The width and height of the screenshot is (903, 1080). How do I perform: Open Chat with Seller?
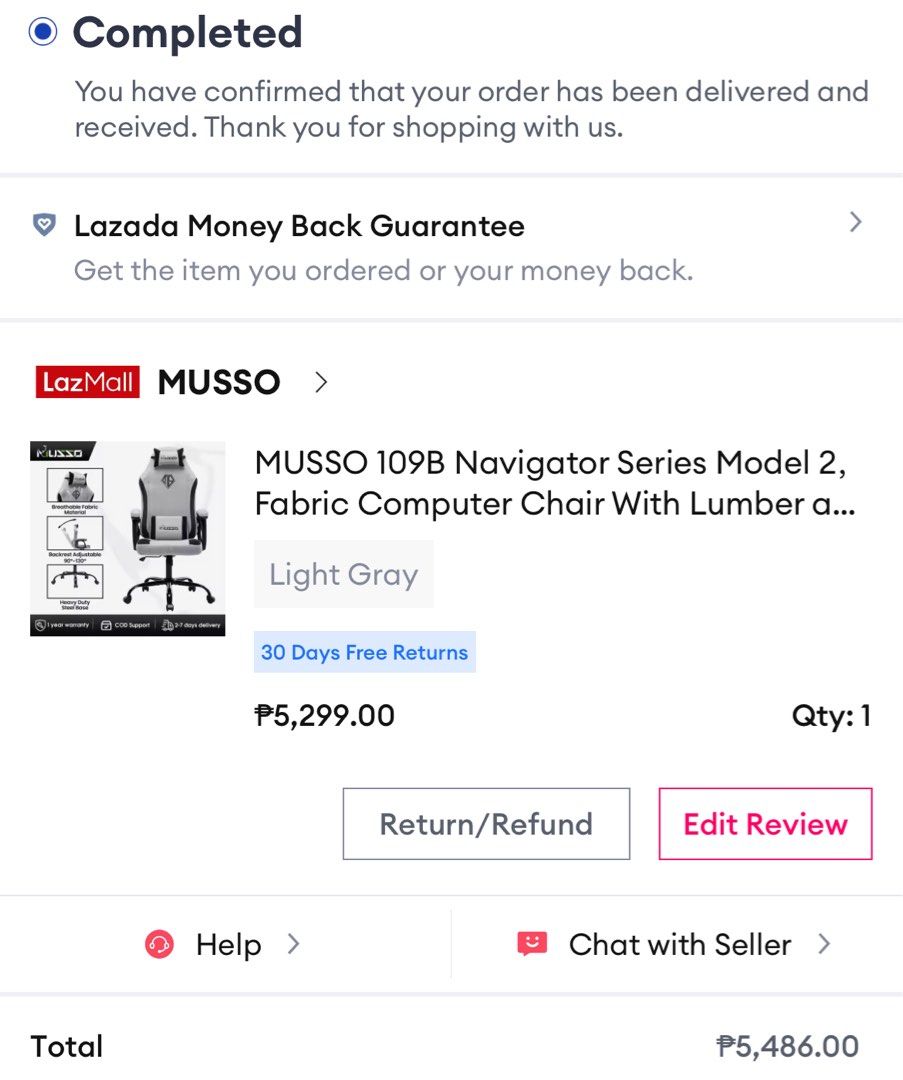[x=680, y=944]
